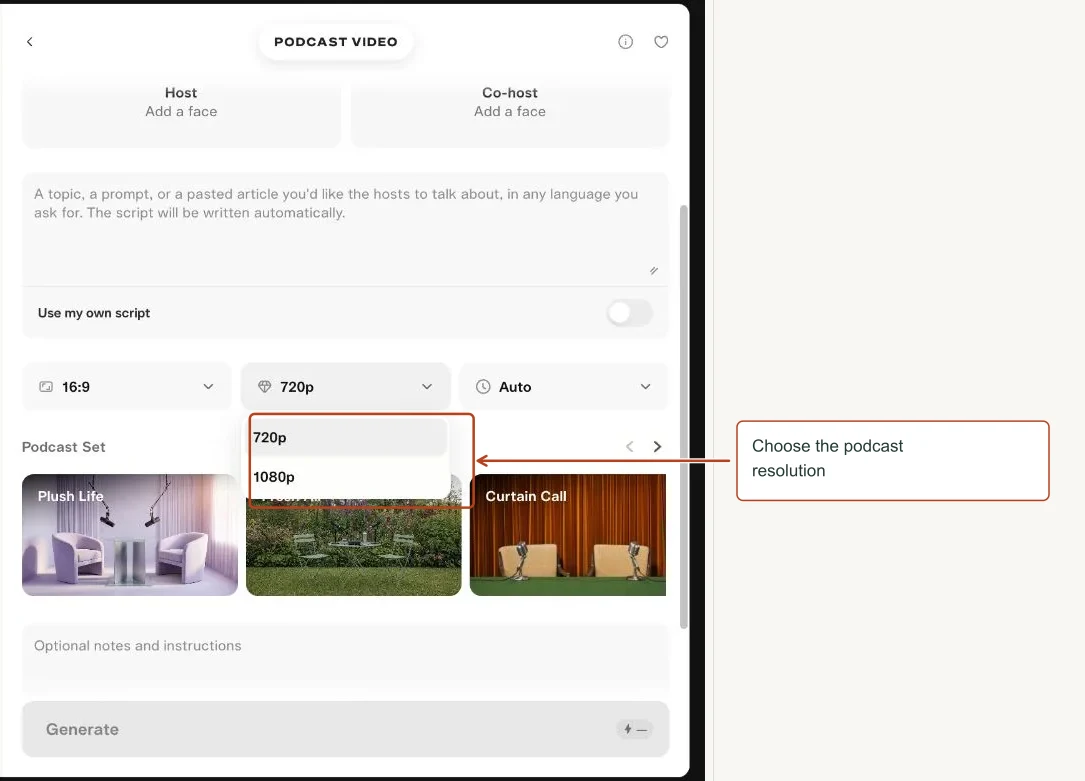This screenshot has height=781, width=1085.
Task: Go back with the left chevron icon
Action: (x=30, y=42)
